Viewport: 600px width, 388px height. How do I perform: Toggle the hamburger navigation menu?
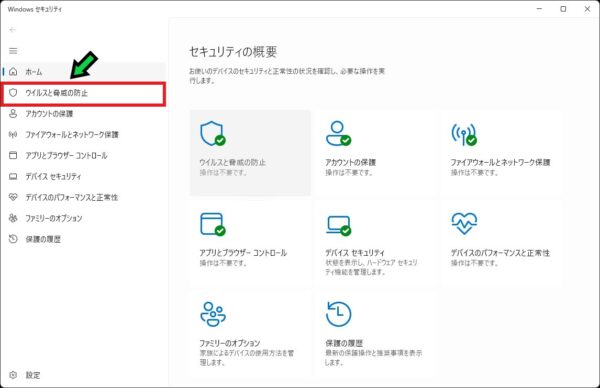click(x=13, y=51)
